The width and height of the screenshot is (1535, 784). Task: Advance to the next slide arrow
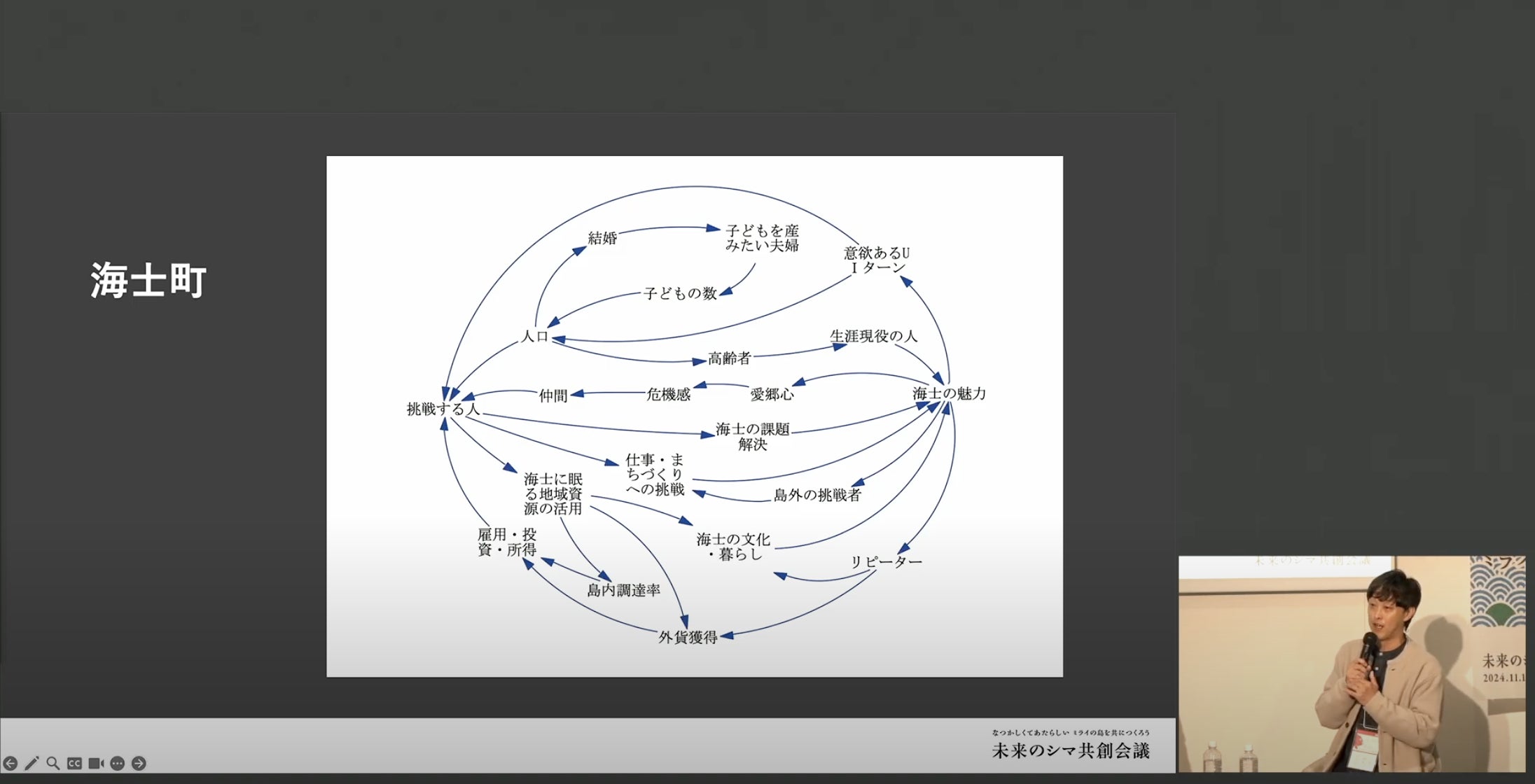(x=139, y=763)
